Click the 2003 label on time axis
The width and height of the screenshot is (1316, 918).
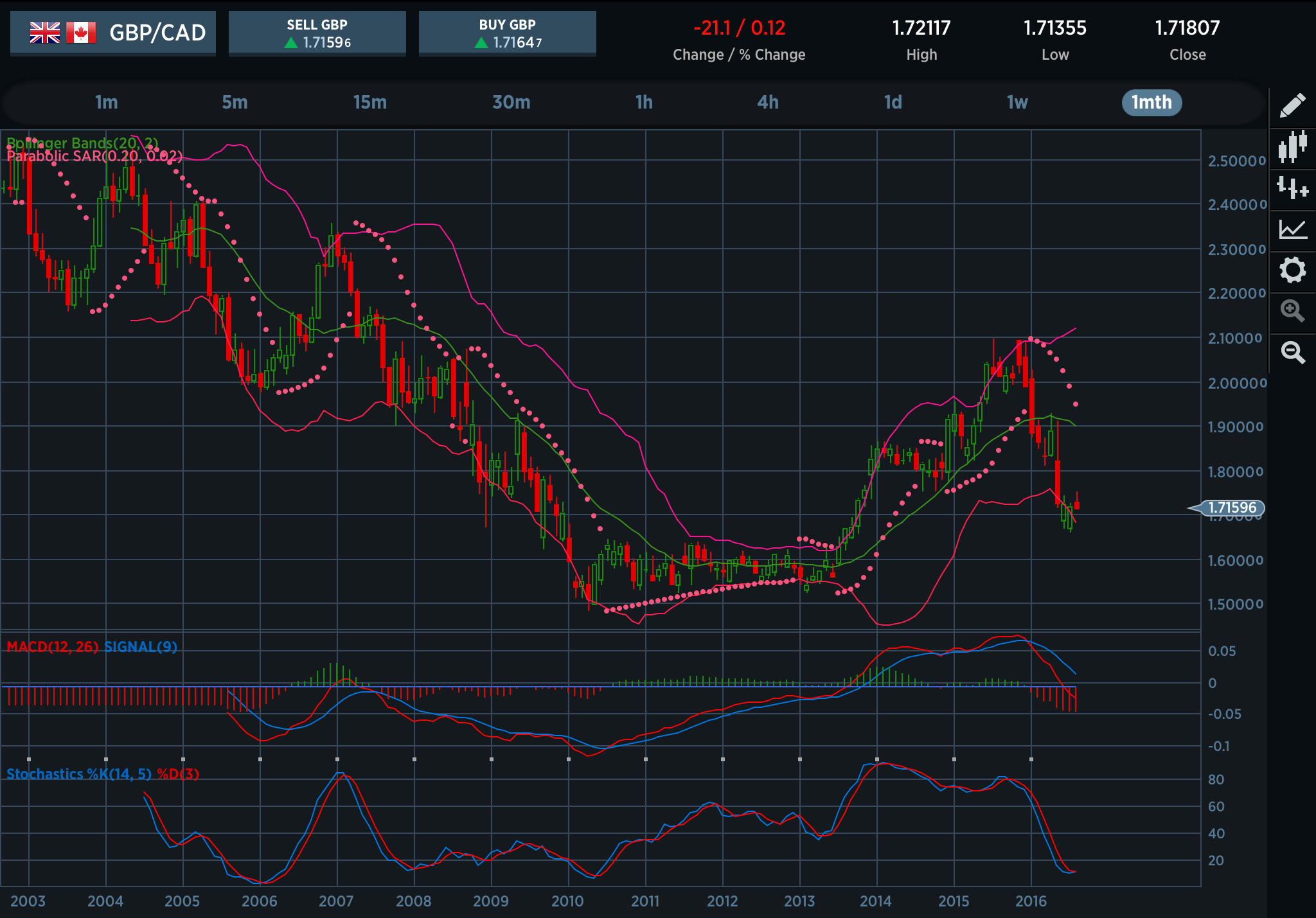click(28, 901)
